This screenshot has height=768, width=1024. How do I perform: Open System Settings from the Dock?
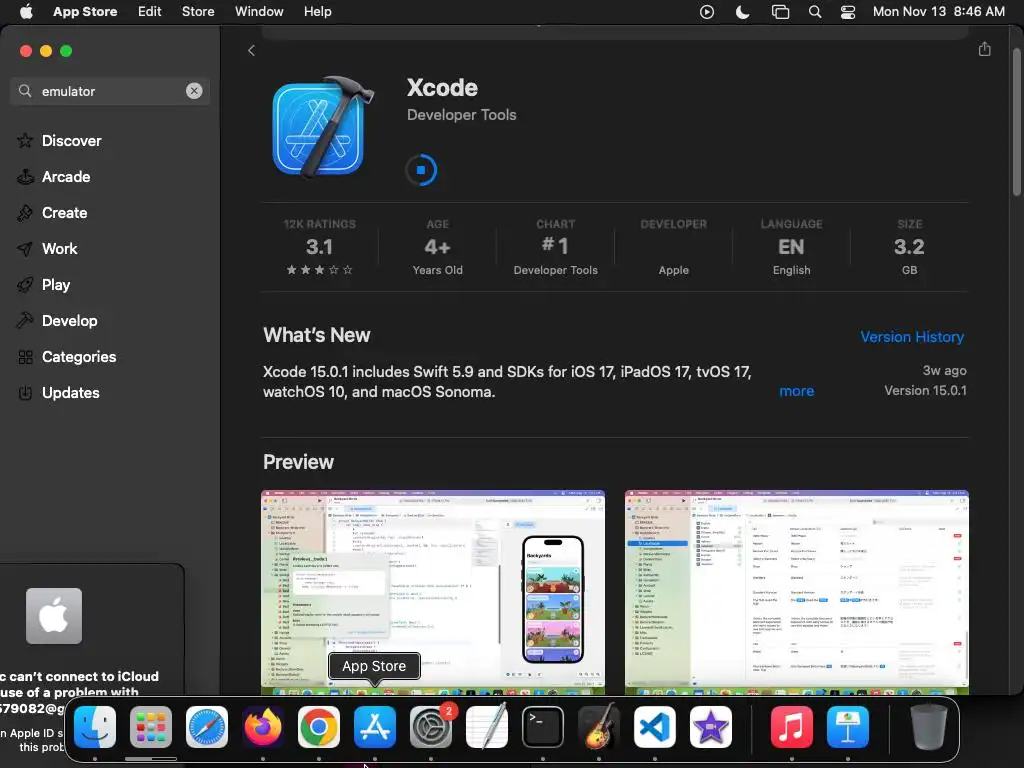[x=431, y=727]
